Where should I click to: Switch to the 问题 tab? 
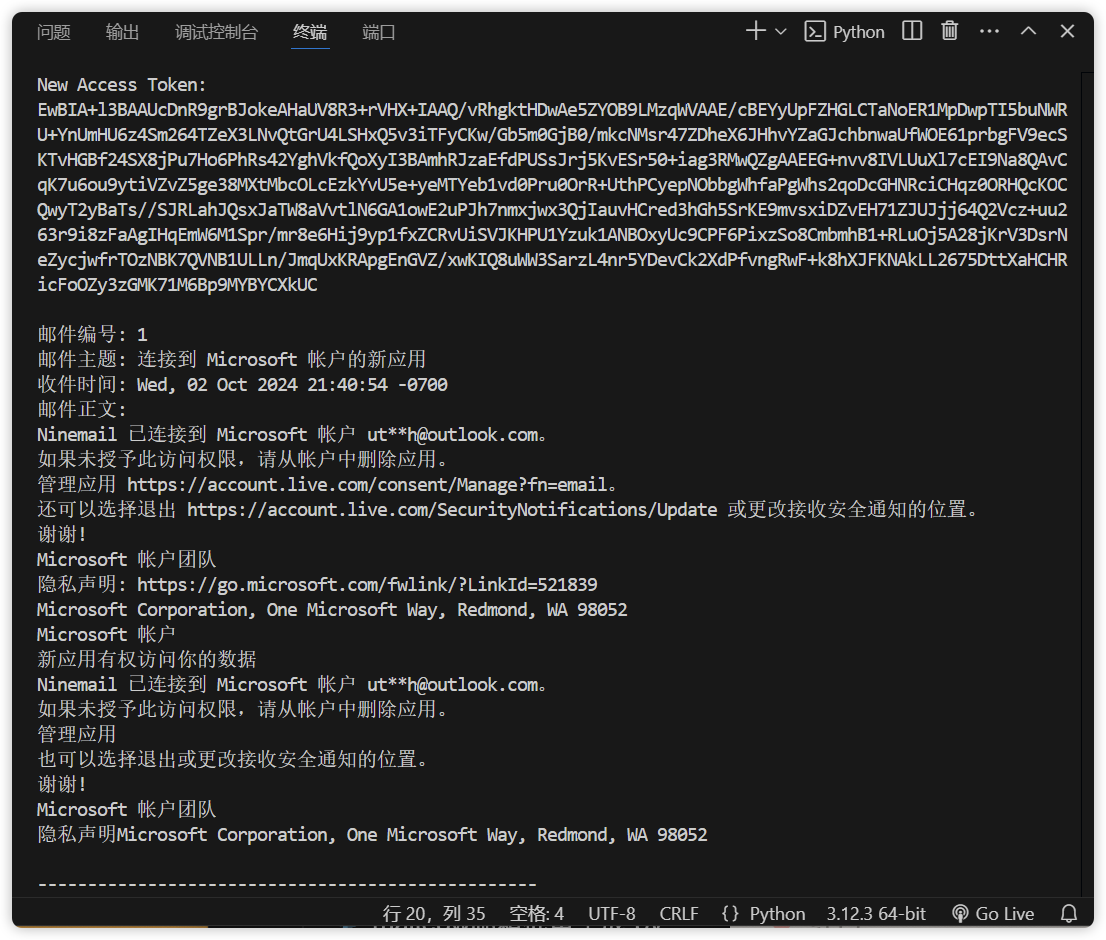(x=54, y=32)
